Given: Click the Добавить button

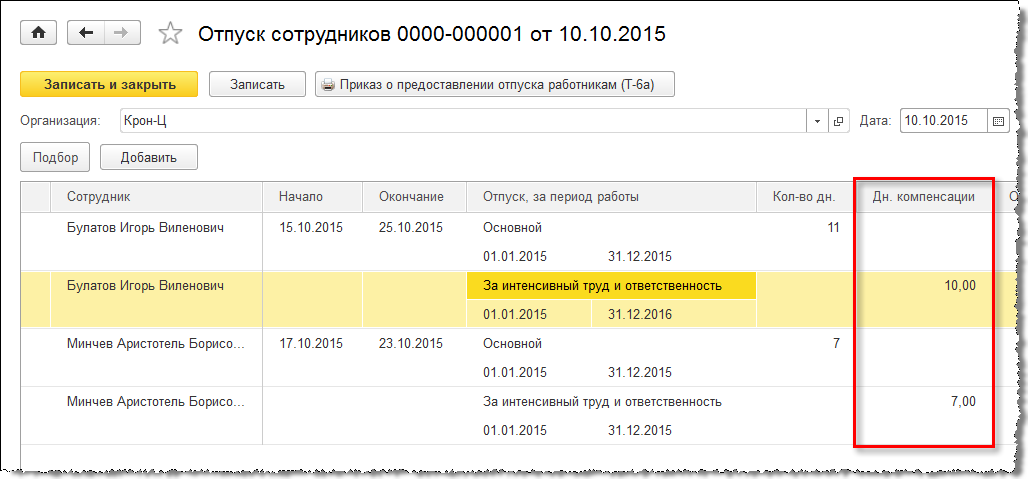Looking at the screenshot, I should (x=148, y=157).
